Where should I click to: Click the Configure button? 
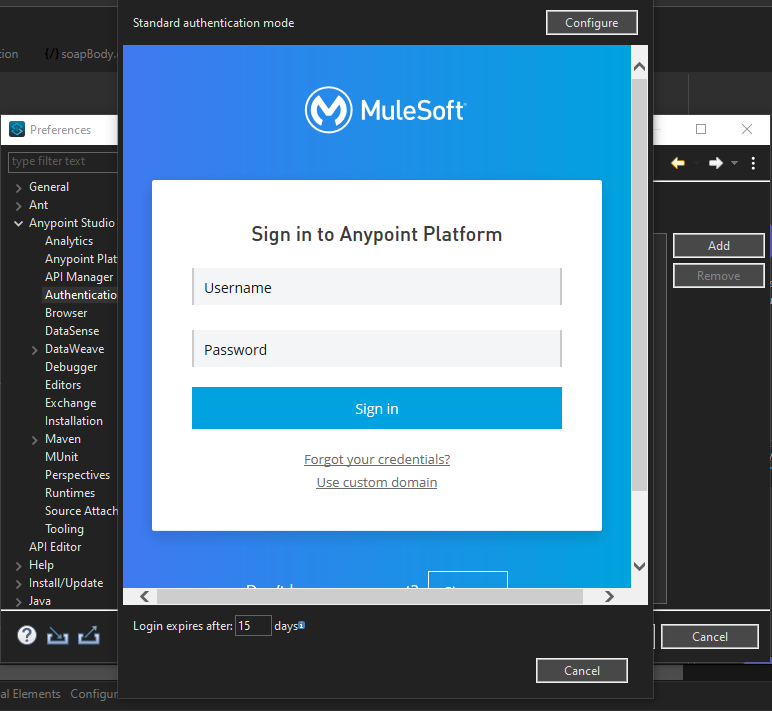[x=592, y=23]
